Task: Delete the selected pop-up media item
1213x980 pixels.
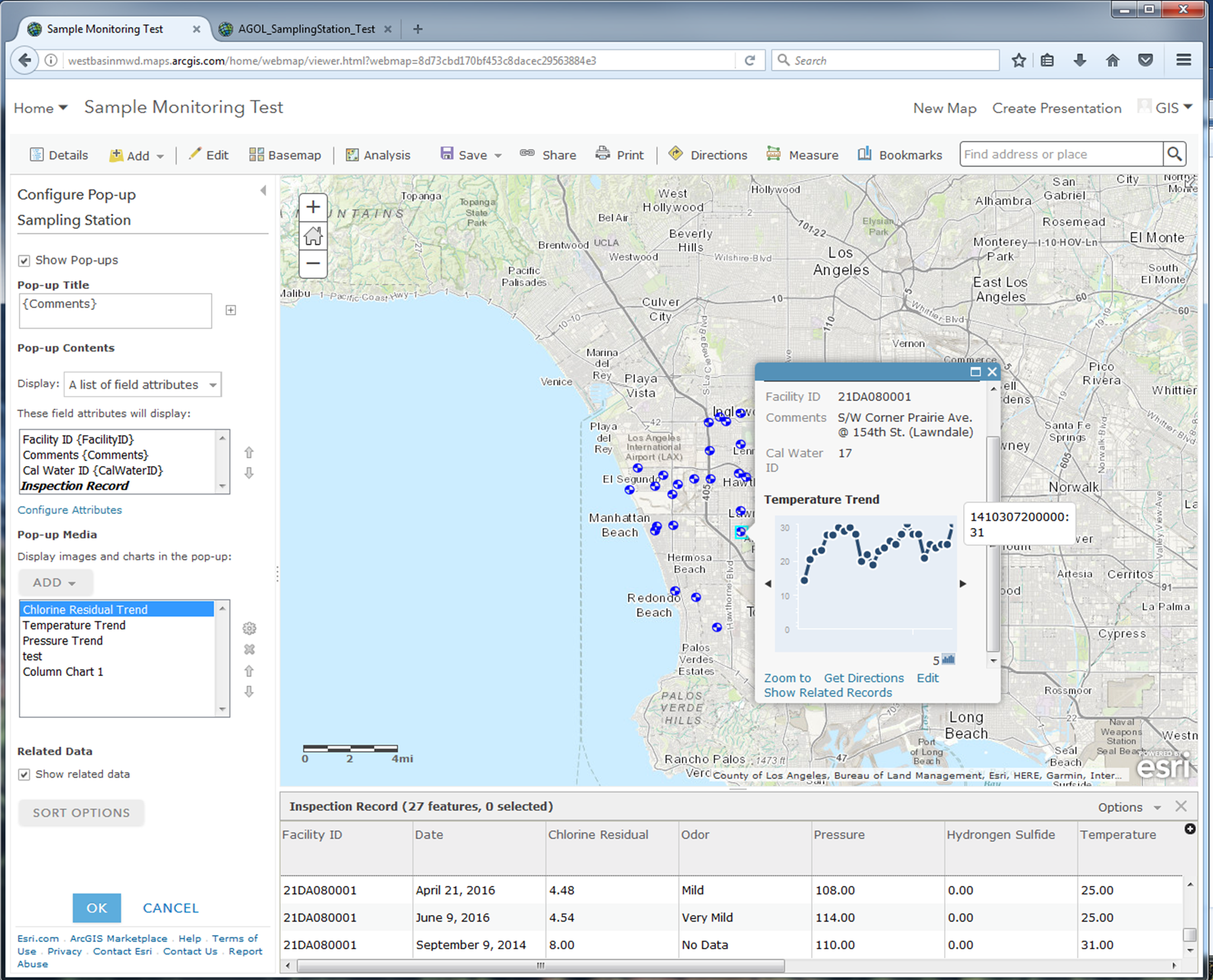Action: pos(249,649)
